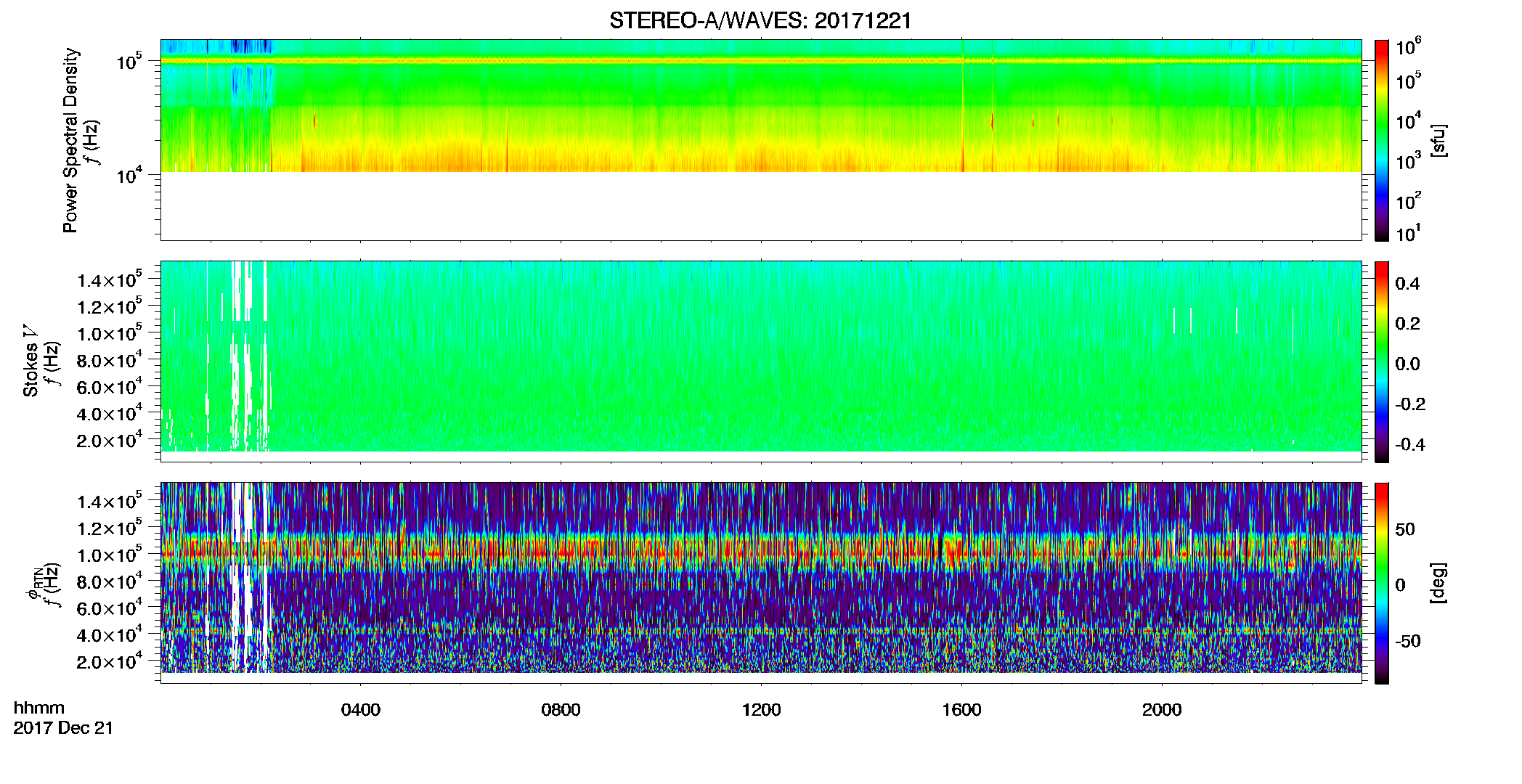The image size is (1522, 784).
Task: Click the 2017 Dec 21 date label
Action: tap(63, 728)
